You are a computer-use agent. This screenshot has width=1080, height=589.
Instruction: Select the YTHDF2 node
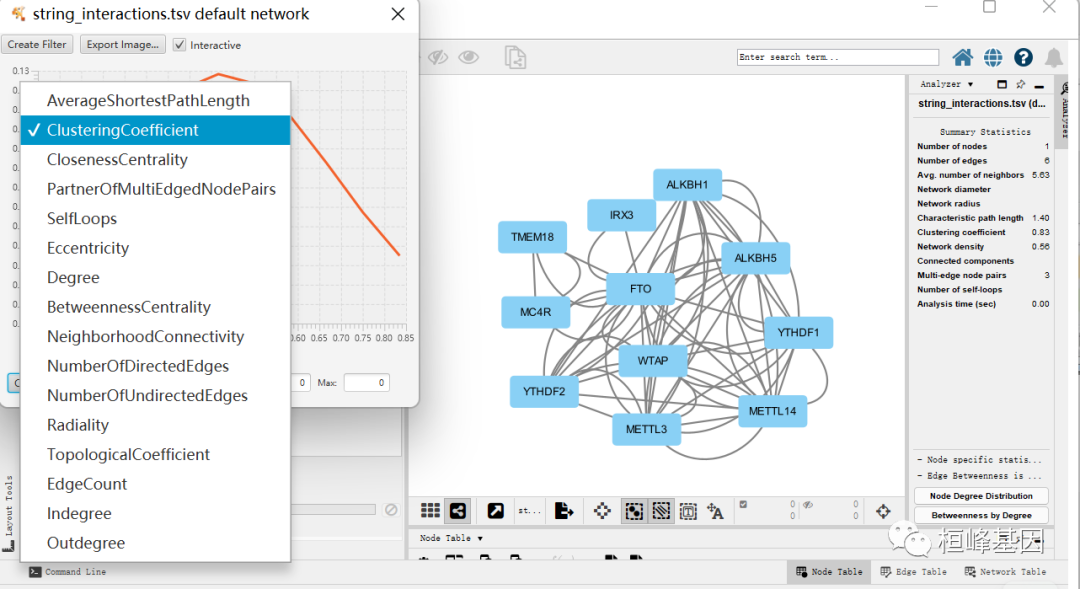(543, 392)
